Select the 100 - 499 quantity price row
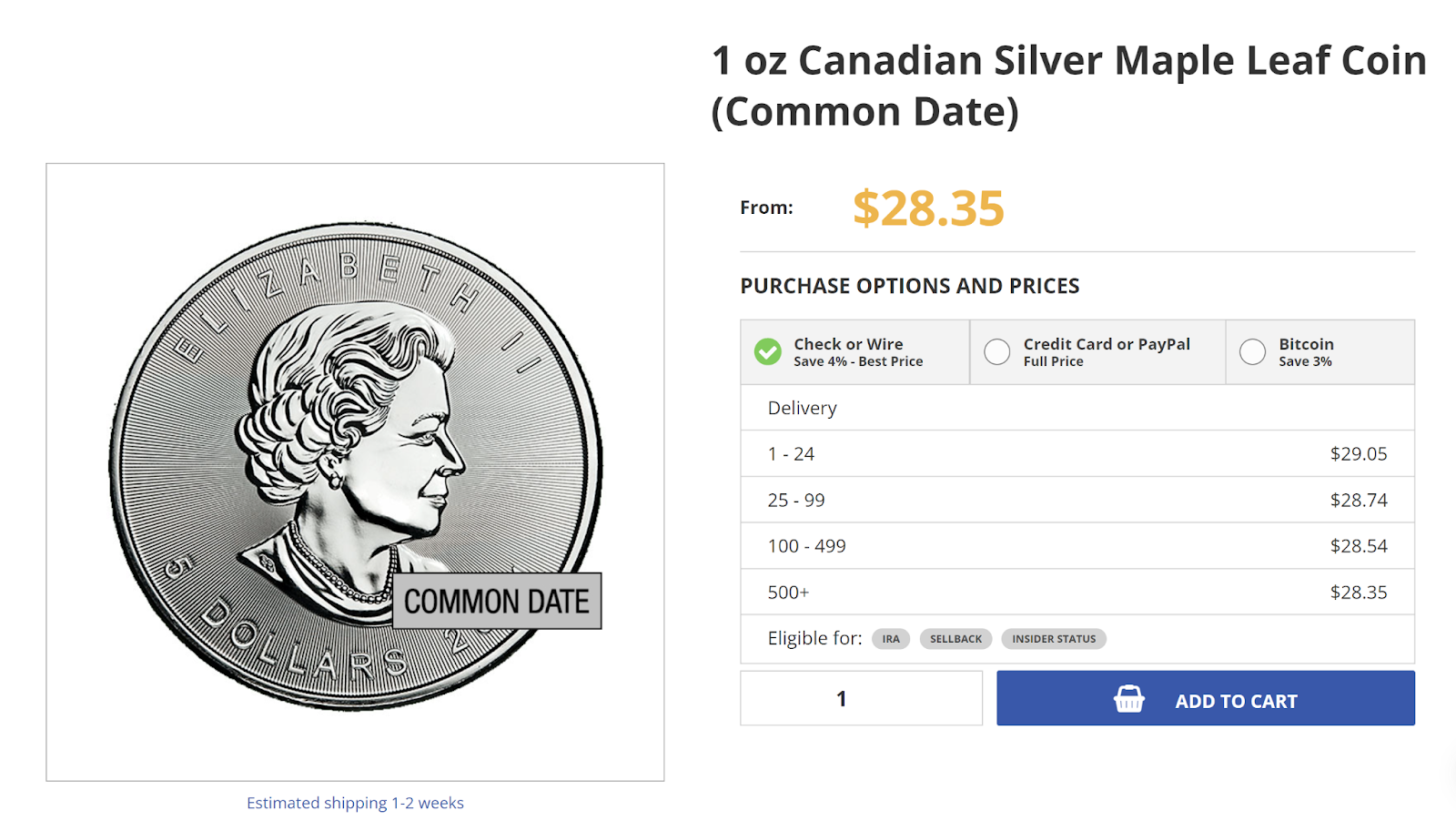The width and height of the screenshot is (1456, 821). [x=1077, y=546]
